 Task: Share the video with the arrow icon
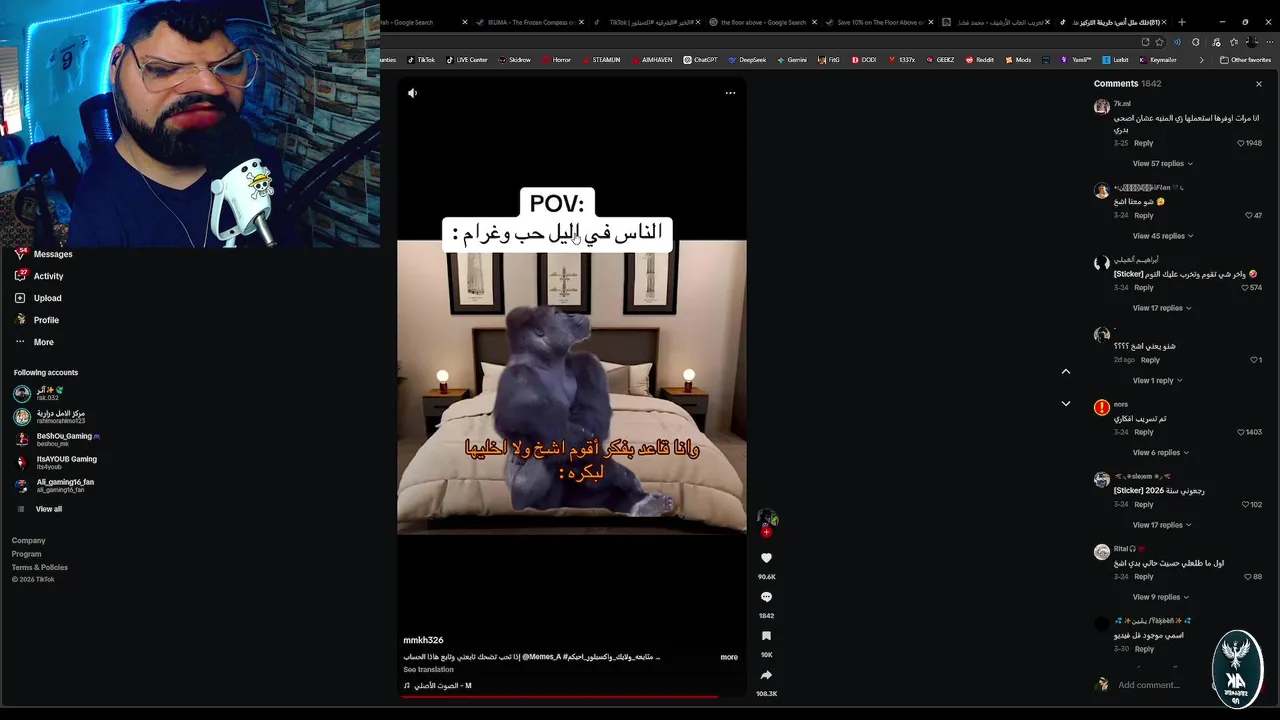pos(766,675)
